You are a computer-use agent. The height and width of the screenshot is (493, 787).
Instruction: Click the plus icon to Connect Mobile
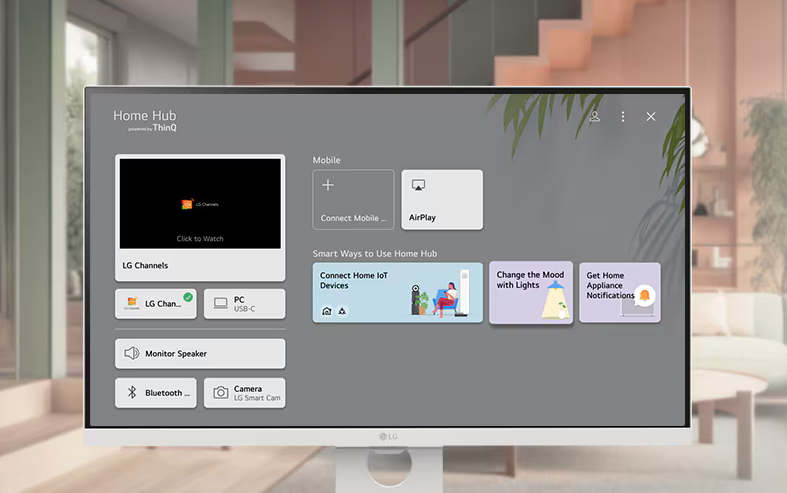[328, 186]
